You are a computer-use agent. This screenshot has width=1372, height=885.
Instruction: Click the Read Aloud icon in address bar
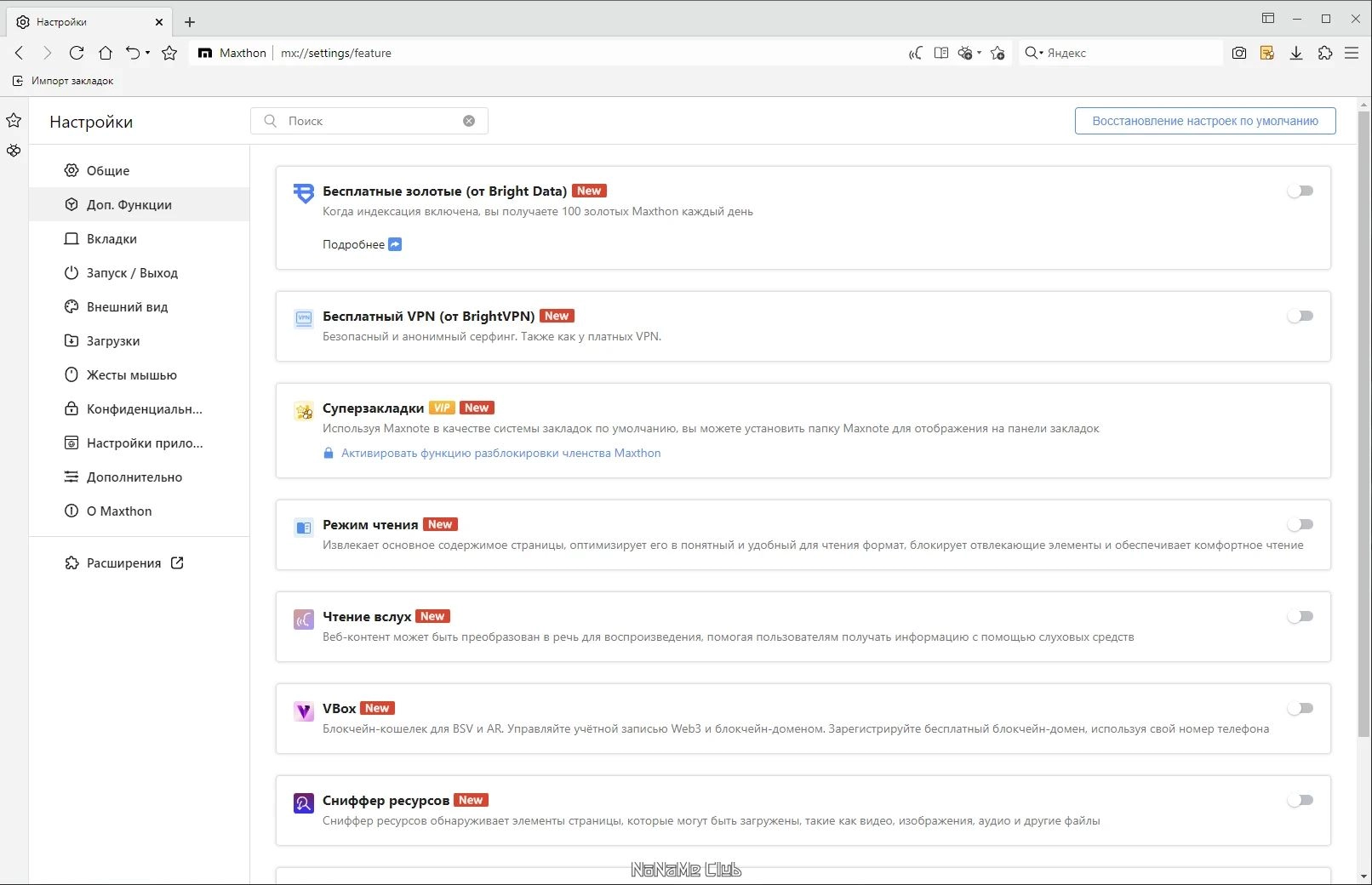click(x=915, y=53)
